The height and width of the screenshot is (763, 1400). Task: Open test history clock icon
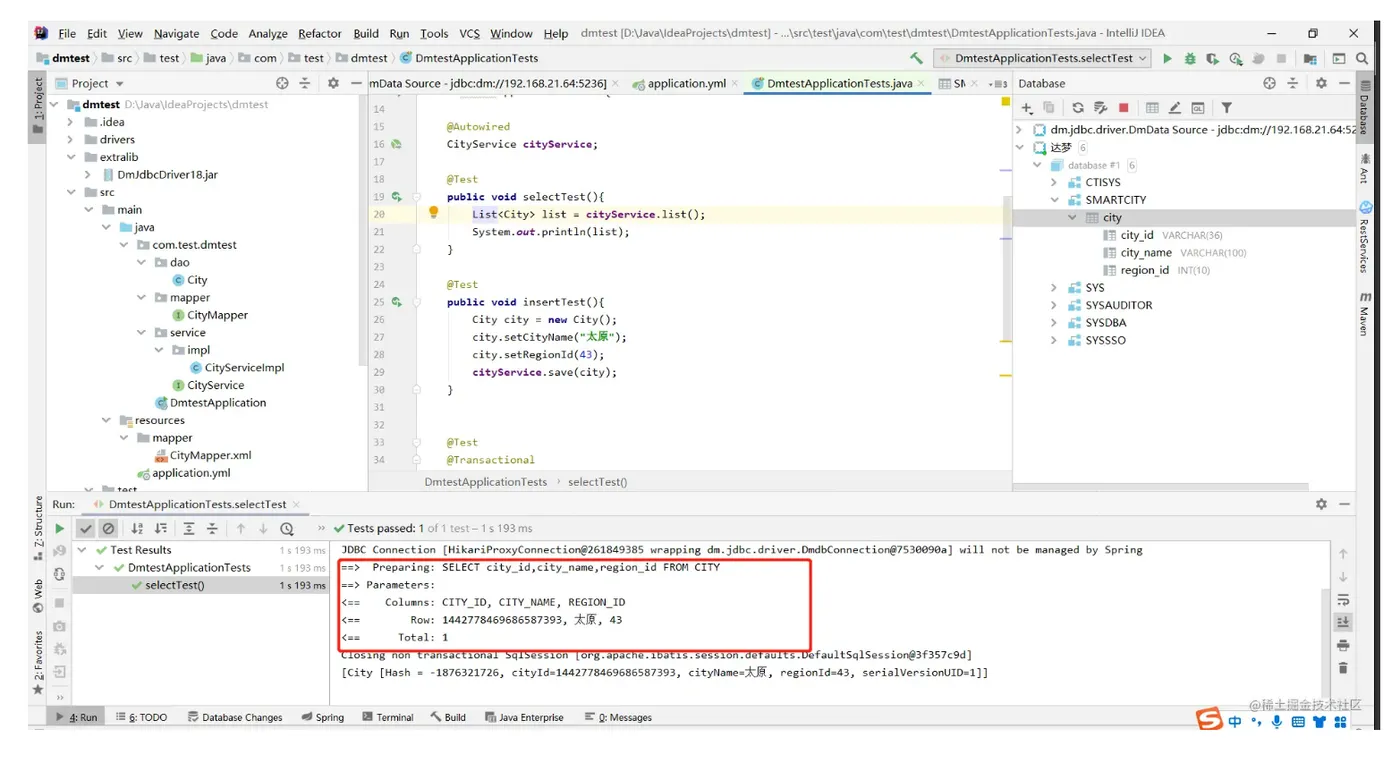click(x=287, y=529)
